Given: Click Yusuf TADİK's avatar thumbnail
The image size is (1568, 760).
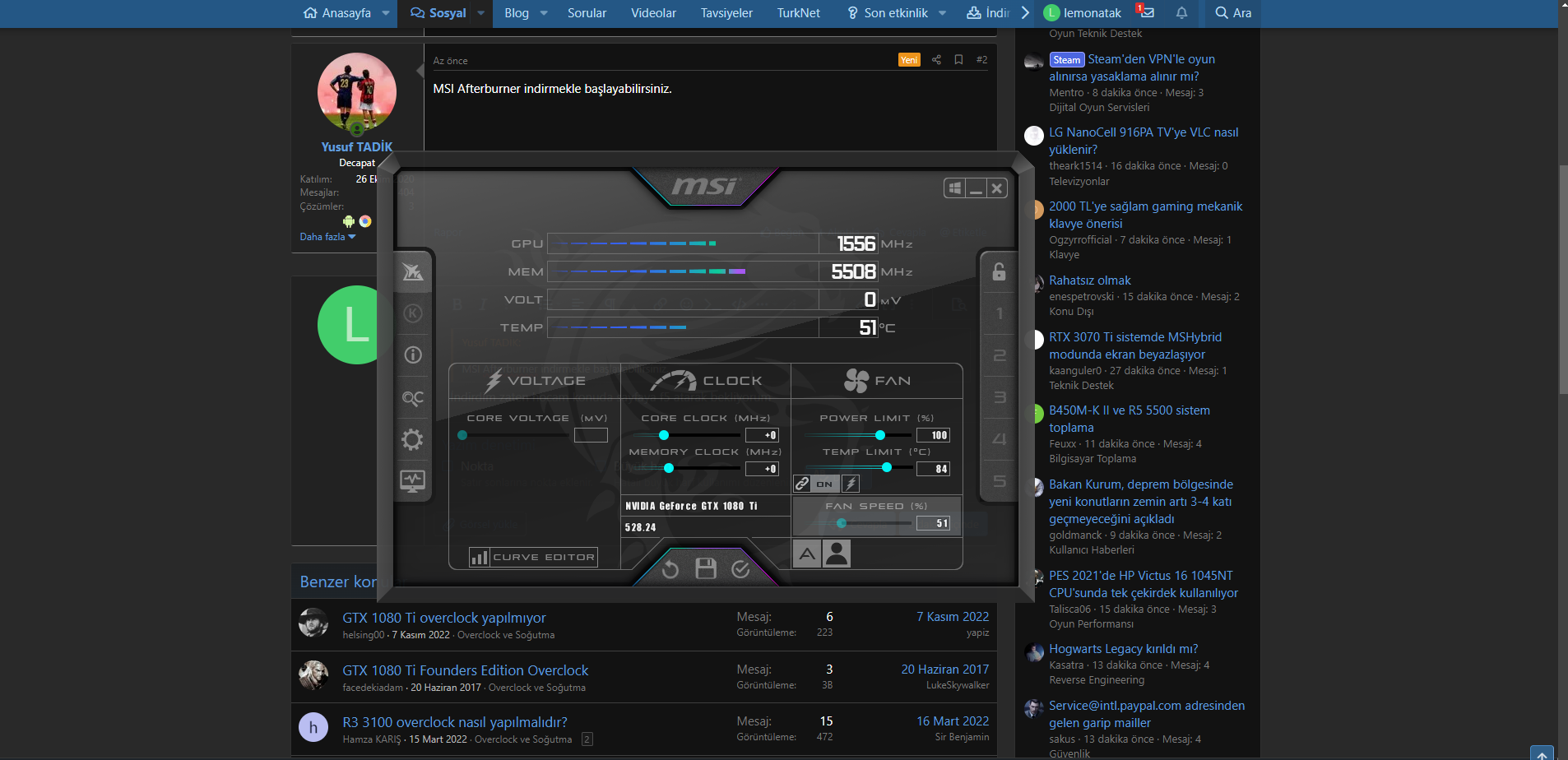Looking at the screenshot, I should pyautogui.click(x=357, y=93).
